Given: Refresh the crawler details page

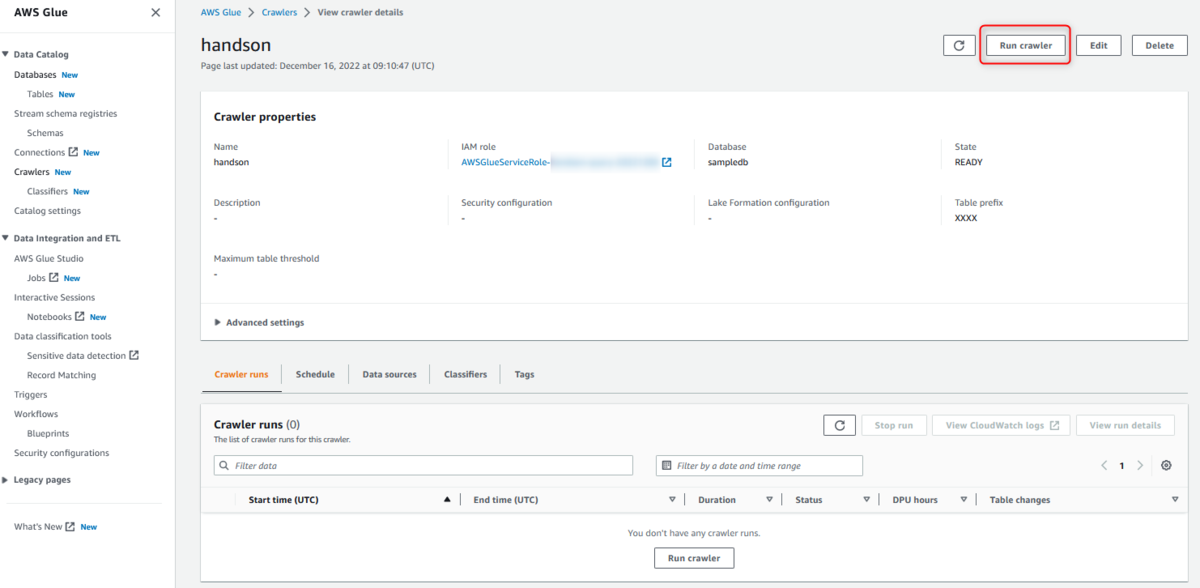Looking at the screenshot, I should [x=959, y=45].
